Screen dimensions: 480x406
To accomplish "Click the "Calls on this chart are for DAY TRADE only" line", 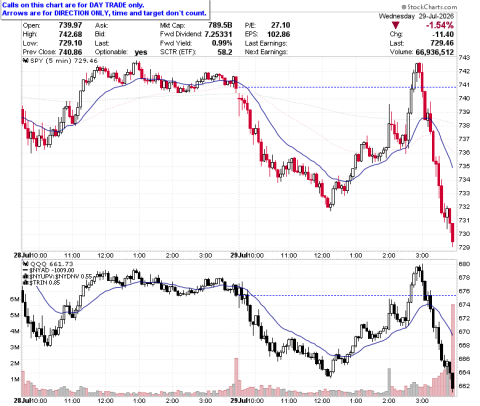I will [73, 5].
